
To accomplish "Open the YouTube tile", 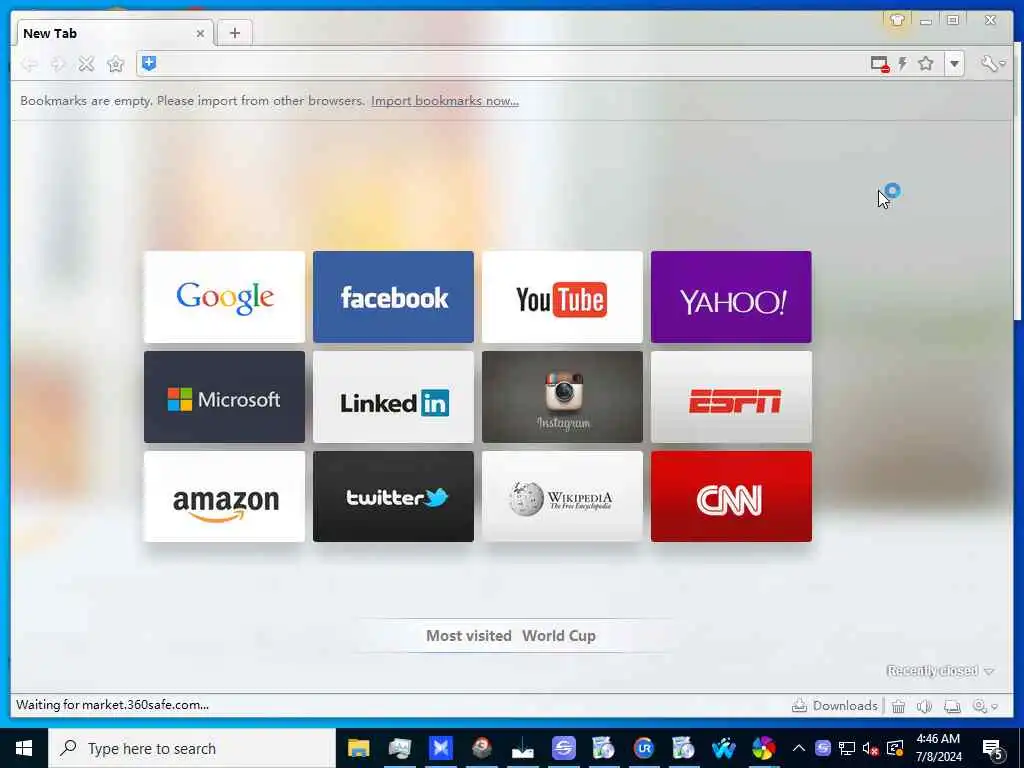I will point(562,297).
